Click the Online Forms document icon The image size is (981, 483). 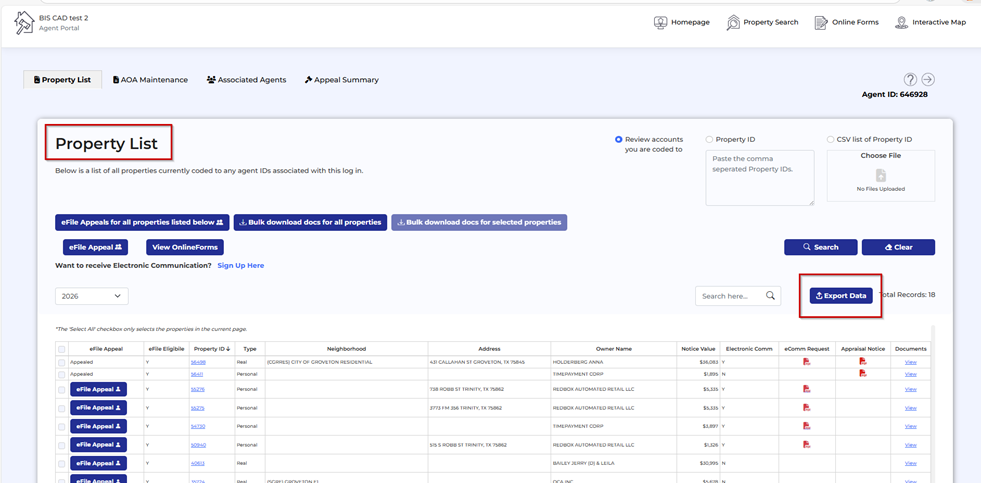820,22
